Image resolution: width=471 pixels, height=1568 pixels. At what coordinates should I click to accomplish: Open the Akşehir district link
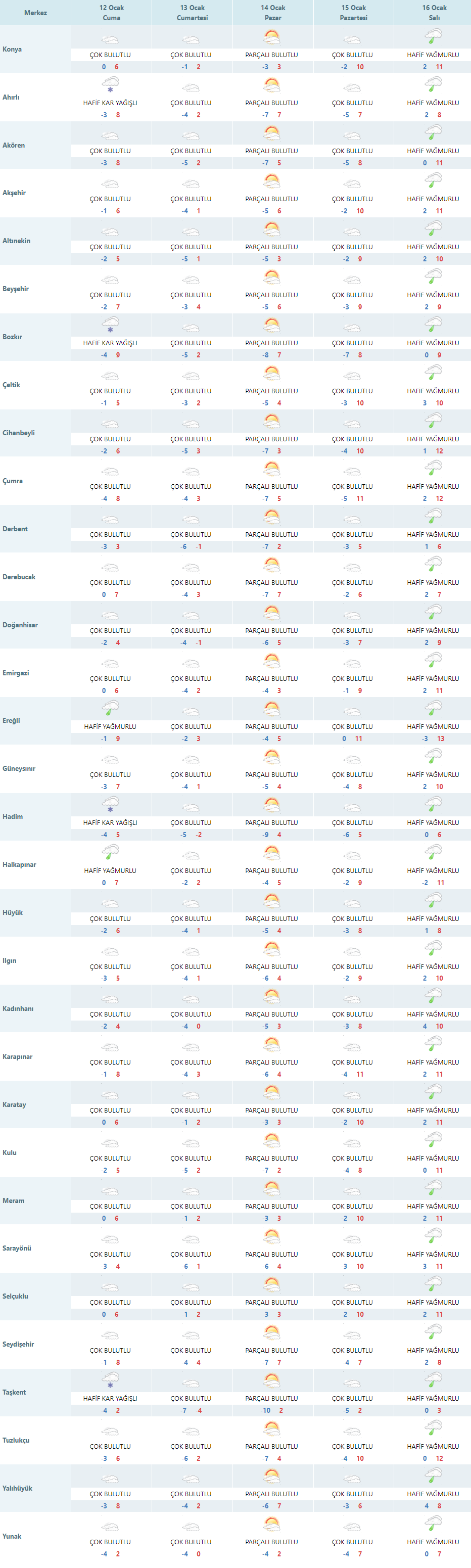(14, 193)
